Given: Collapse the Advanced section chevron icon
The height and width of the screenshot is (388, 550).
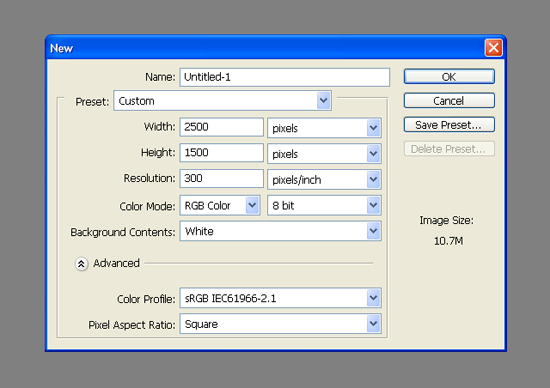Looking at the screenshot, I should (x=81, y=264).
